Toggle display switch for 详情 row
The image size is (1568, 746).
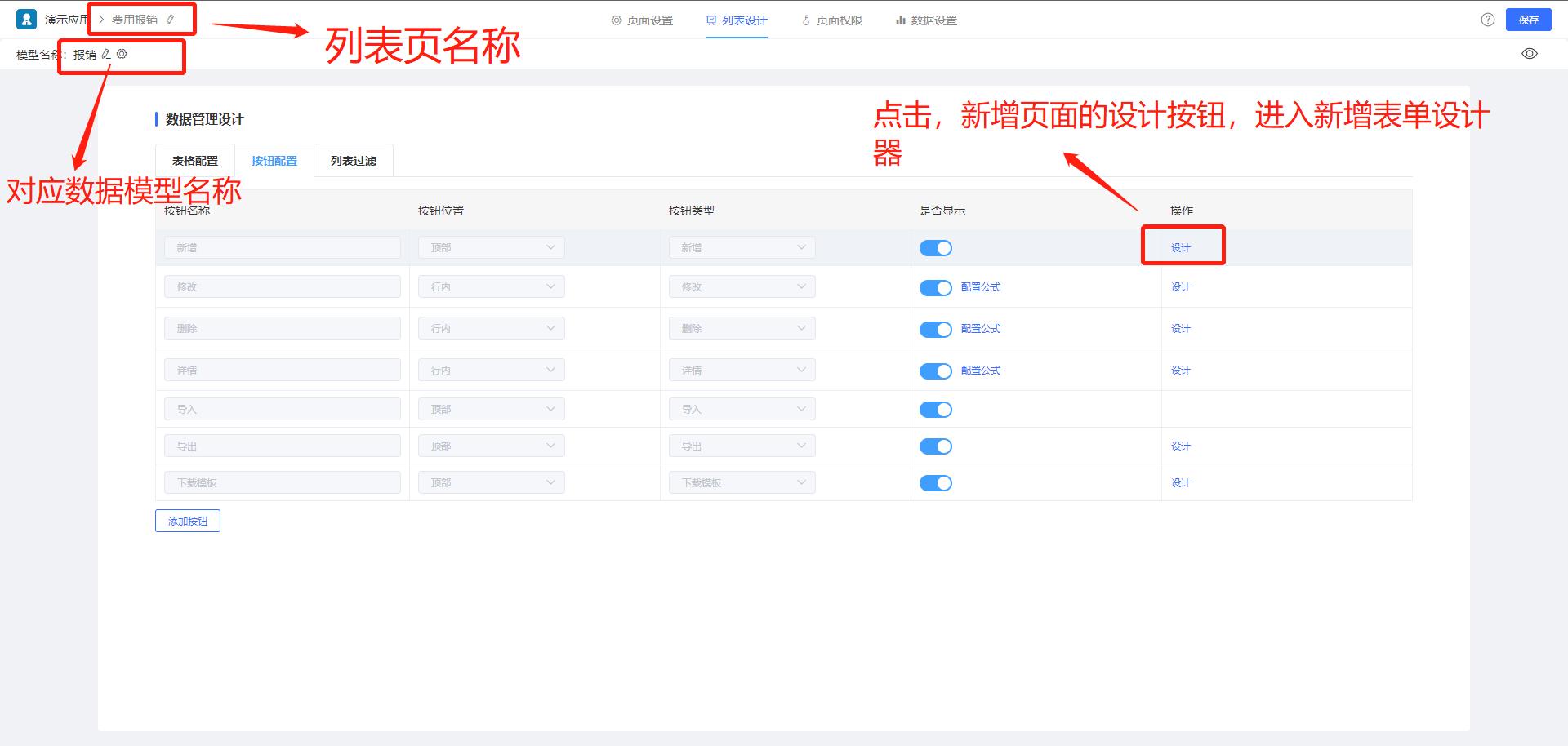point(936,371)
